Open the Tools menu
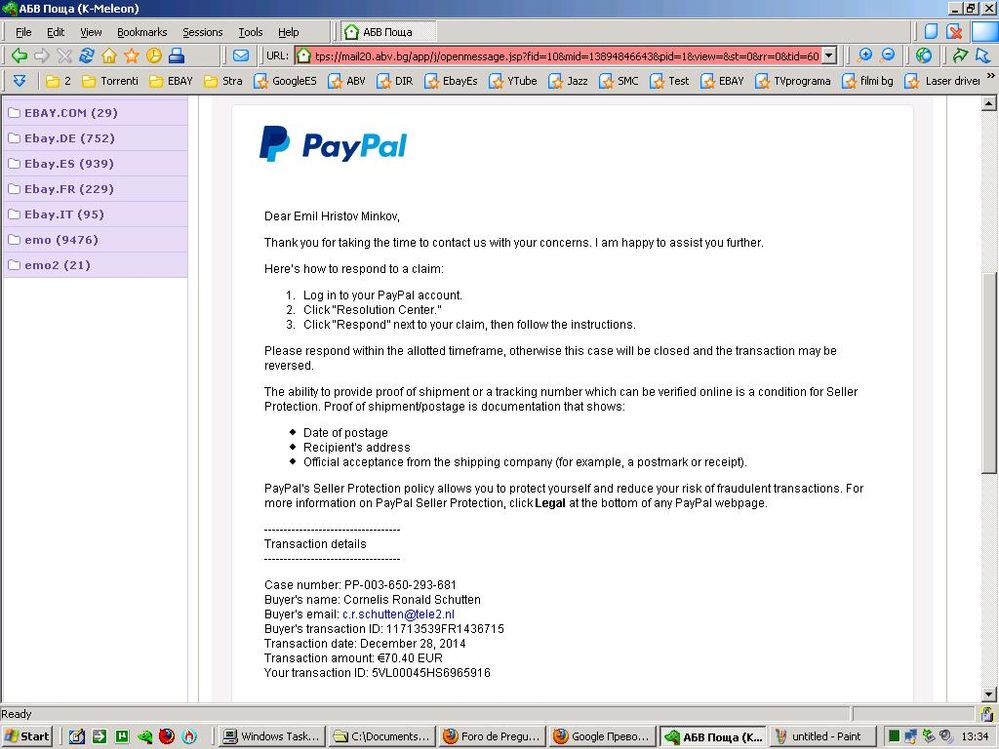Viewport: 999px width, 749px height. click(250, 32)
